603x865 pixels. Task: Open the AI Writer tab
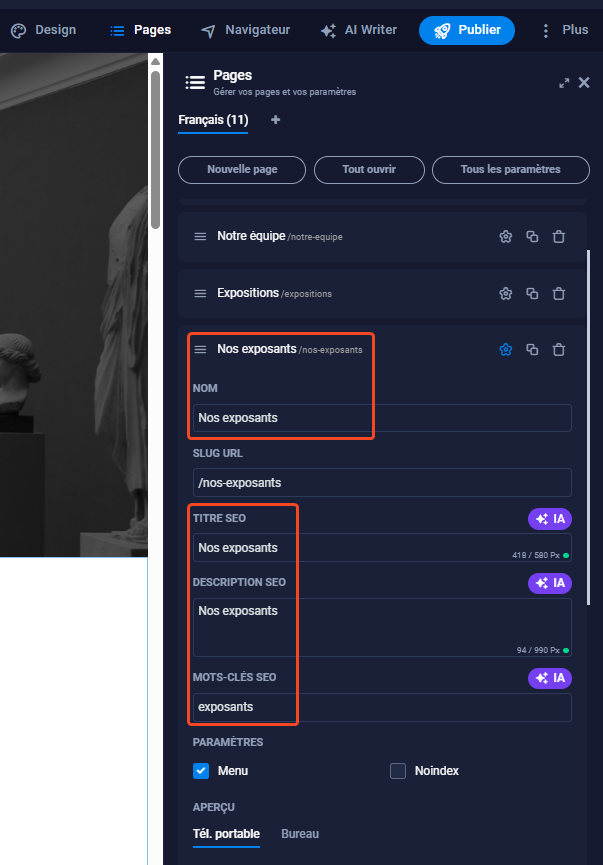tap(359, 30)
